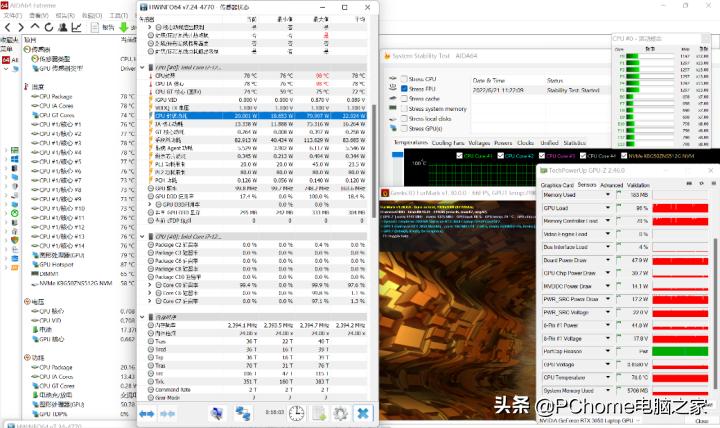Open the GPU Load sensor dropdown in GPU-Z
The image size is (720, 428).
608,208
